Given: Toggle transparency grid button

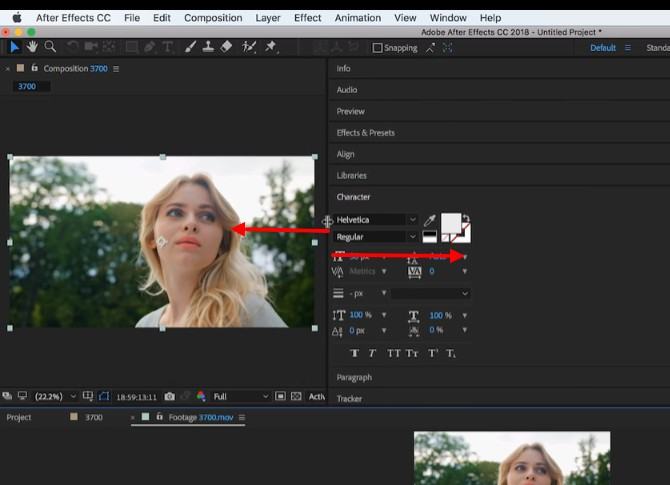Looking at the screenshot, I should [296, 397].
